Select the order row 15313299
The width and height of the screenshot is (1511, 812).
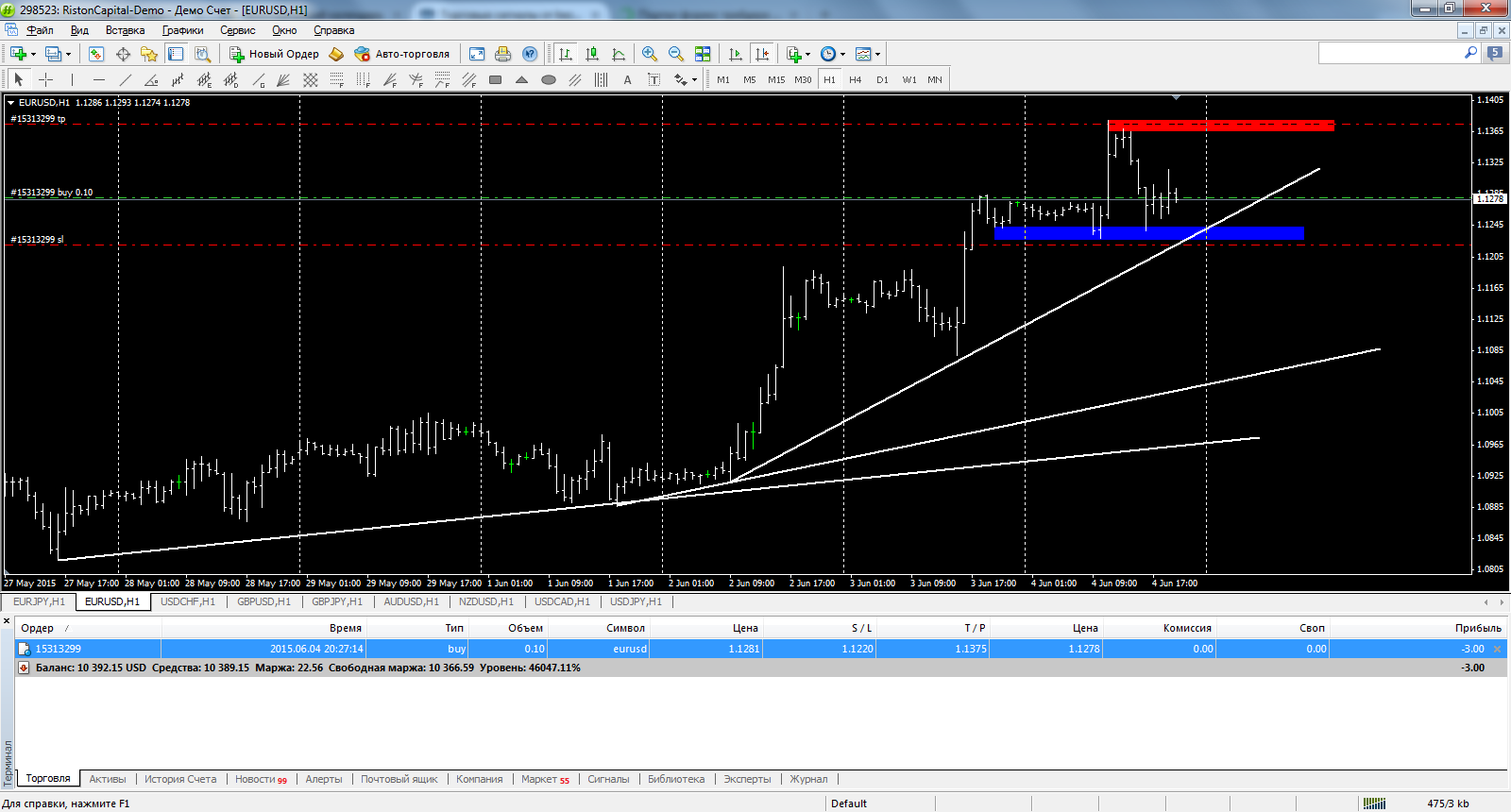click(x=760, y=649)
